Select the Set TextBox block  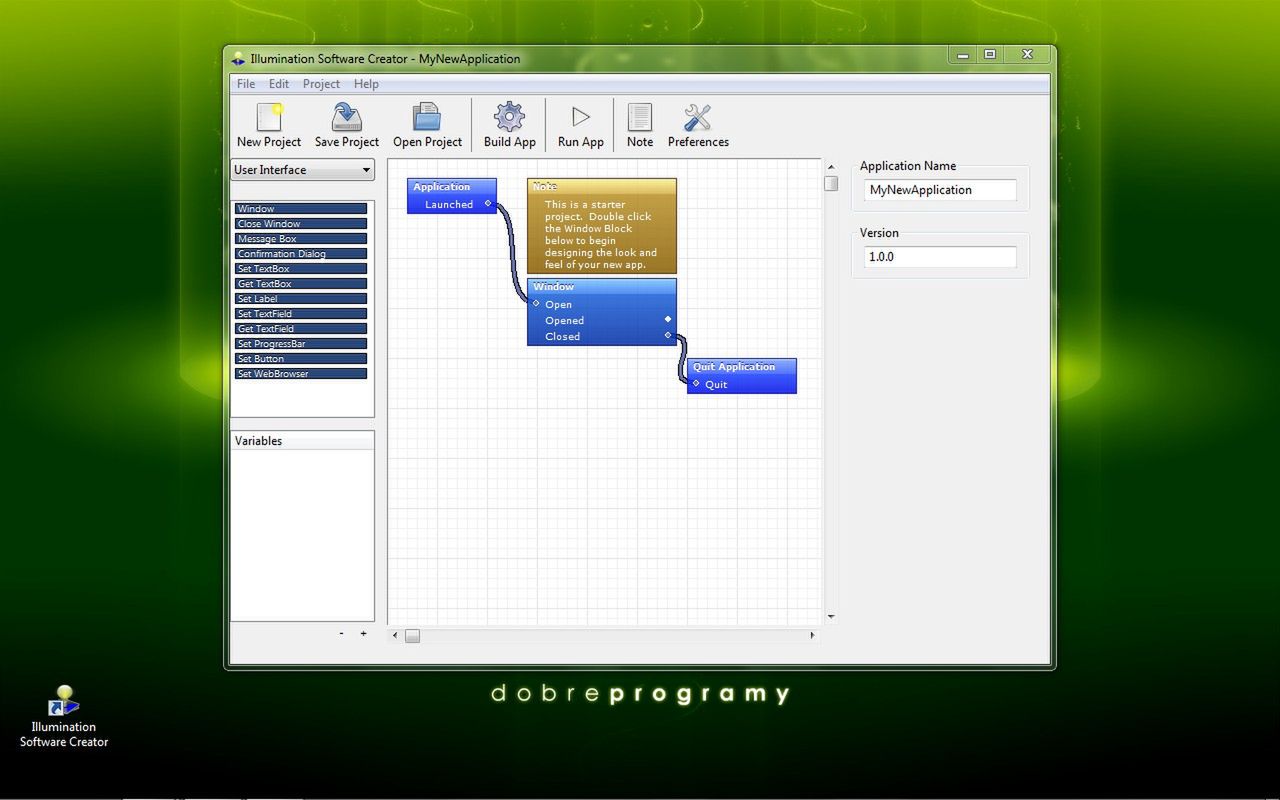[301, 269]
